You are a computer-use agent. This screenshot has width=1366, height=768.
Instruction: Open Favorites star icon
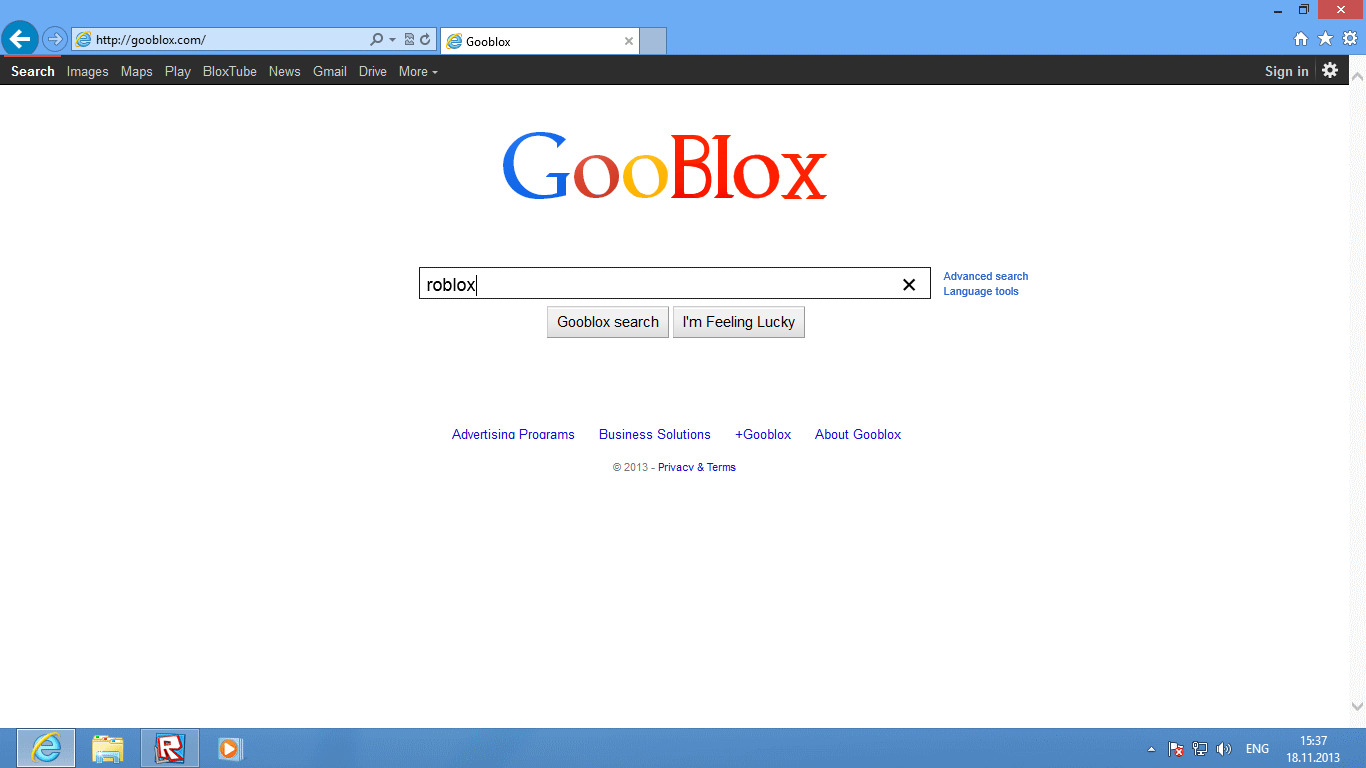click(1326, 39)
